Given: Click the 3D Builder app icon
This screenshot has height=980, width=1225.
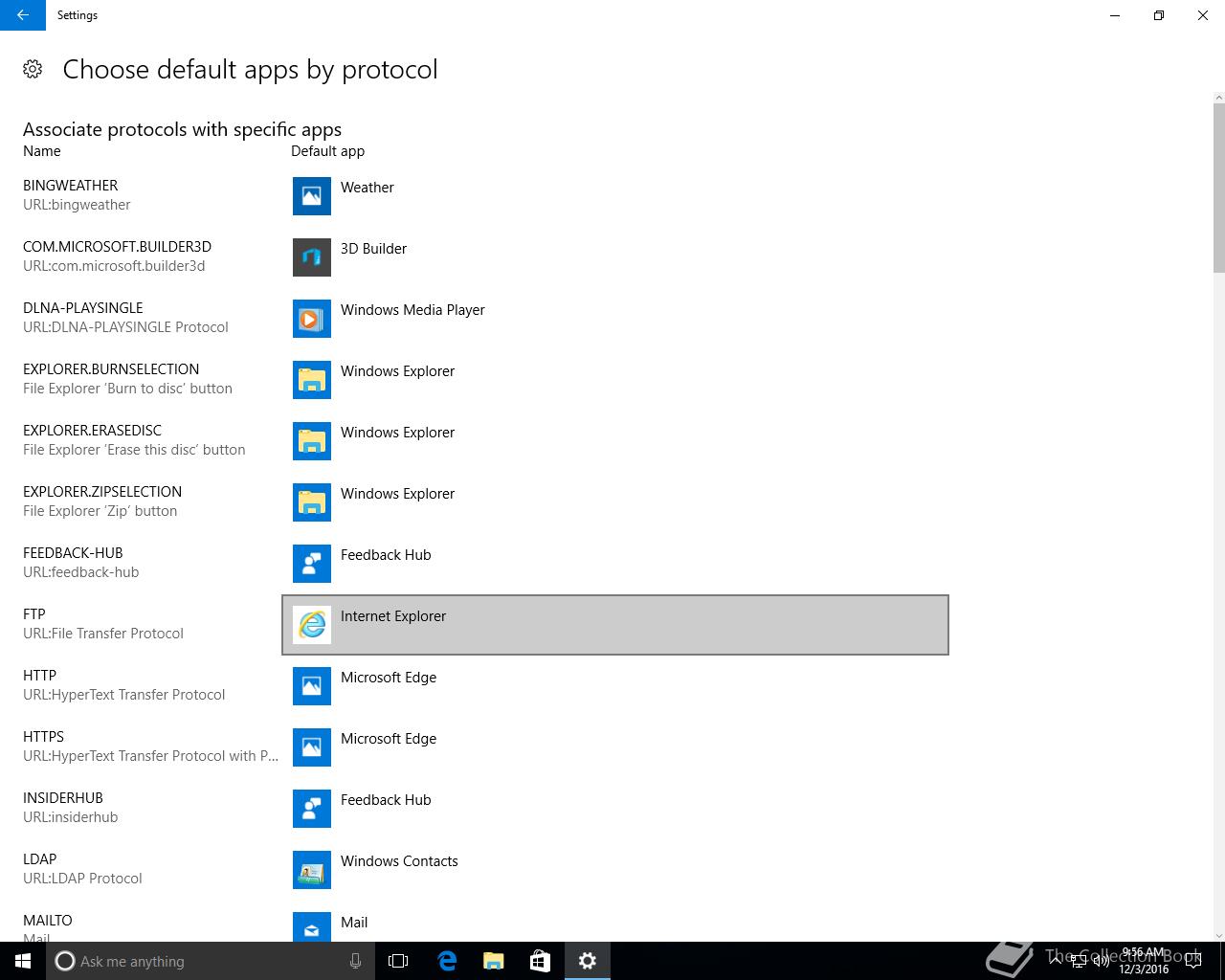Looking at the screenshot, I should pos(312,257).
